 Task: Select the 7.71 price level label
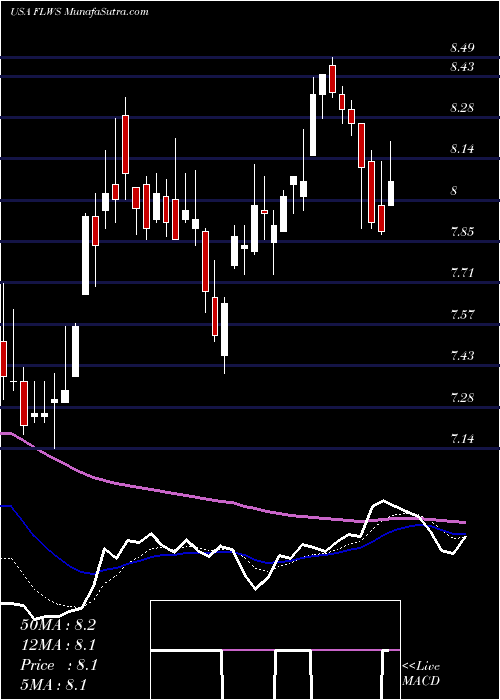(x=462, y=273)
